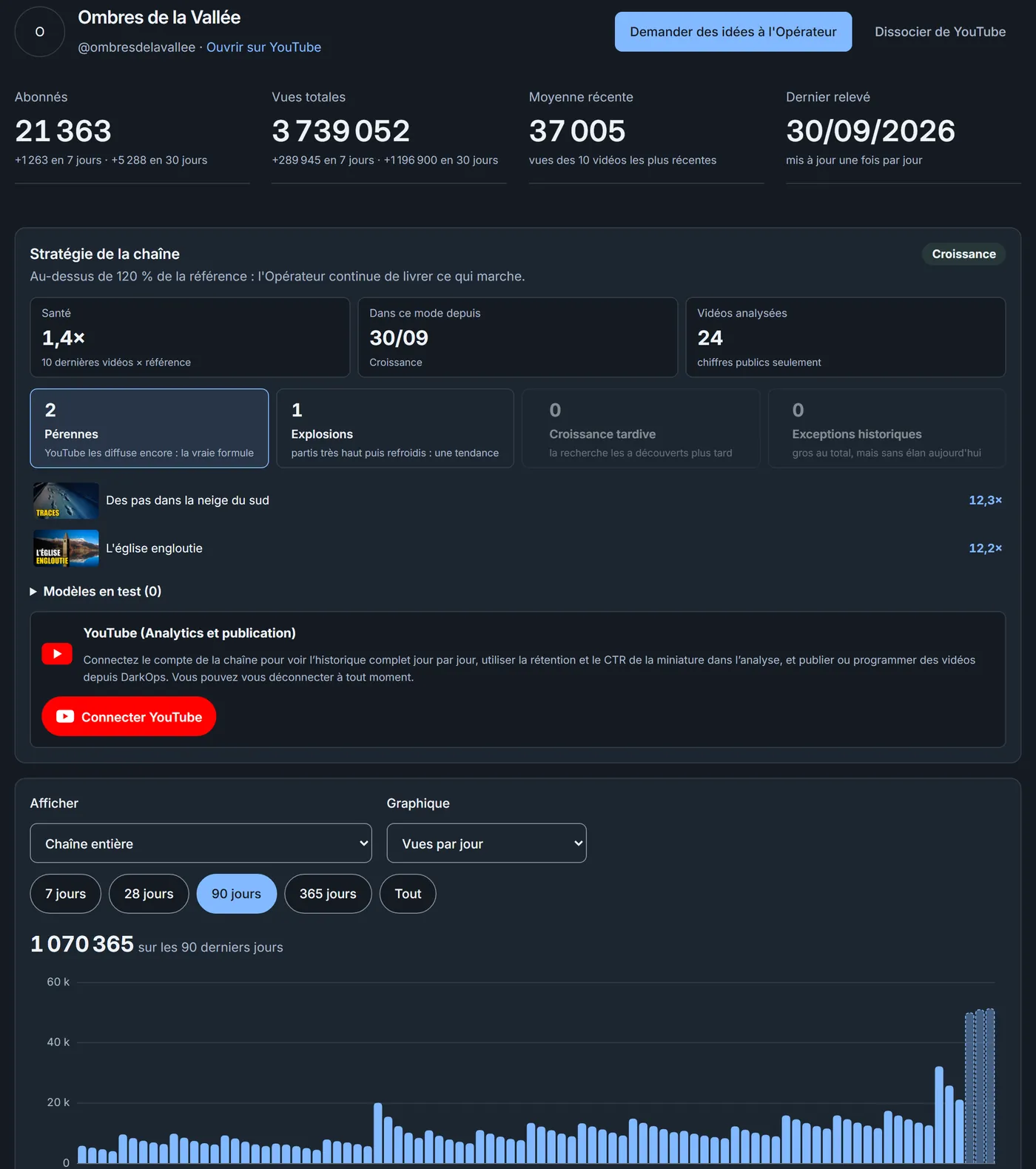The width and height of the screenshot is (1036, 1169).
Task: Select the 'Pérennes' category card
Action: click(x=149, y=428)
